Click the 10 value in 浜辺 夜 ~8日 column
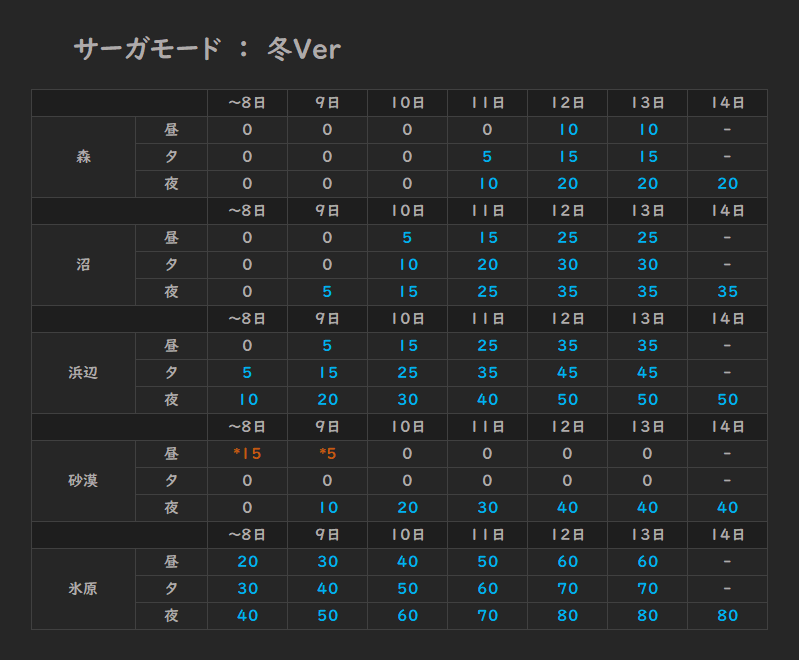The height and width of the screenshot is (660, 799). coord(248,400)
